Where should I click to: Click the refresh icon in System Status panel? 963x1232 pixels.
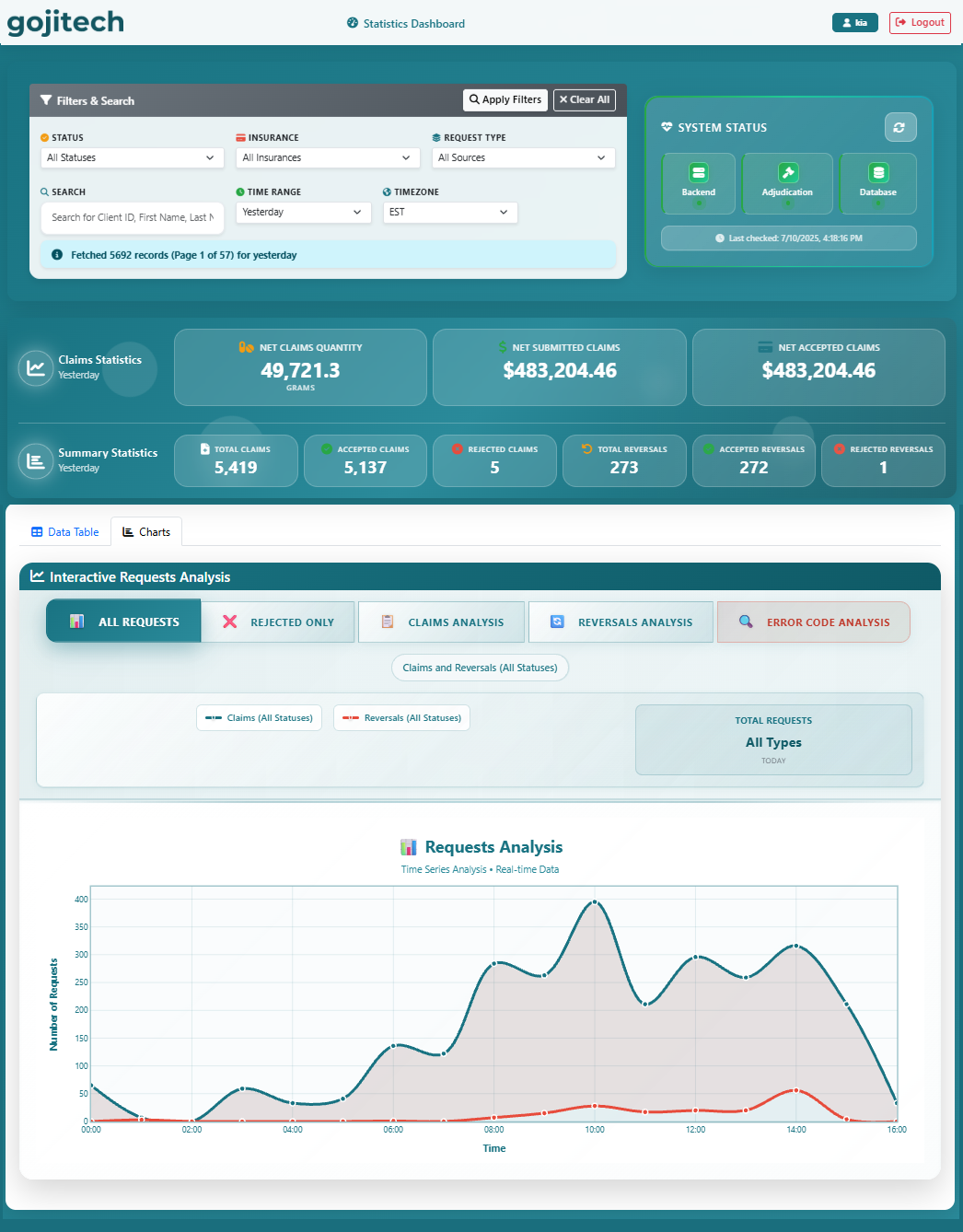(x=900, y=127)
